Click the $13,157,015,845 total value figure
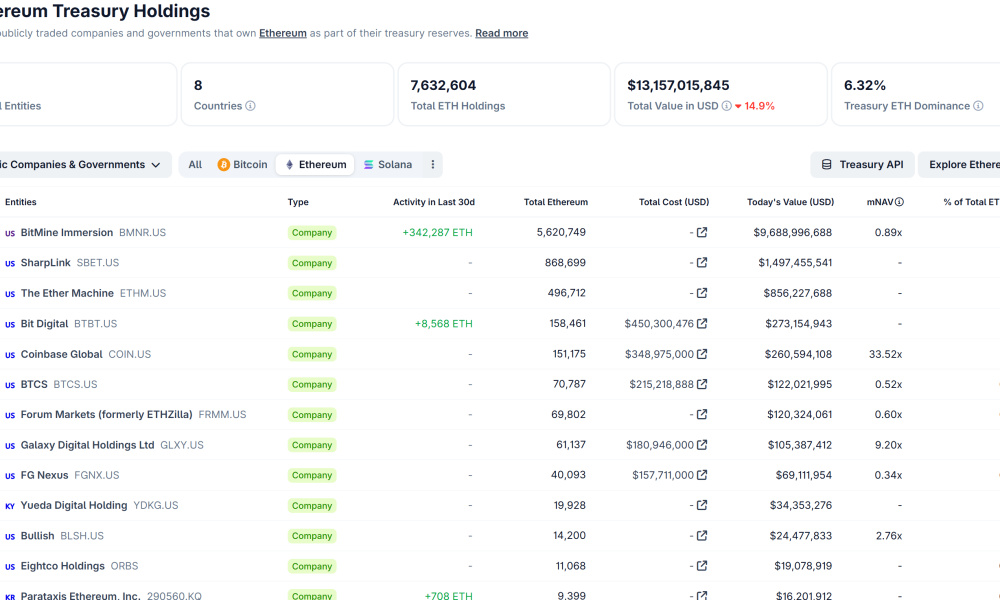 coord(678,85)
